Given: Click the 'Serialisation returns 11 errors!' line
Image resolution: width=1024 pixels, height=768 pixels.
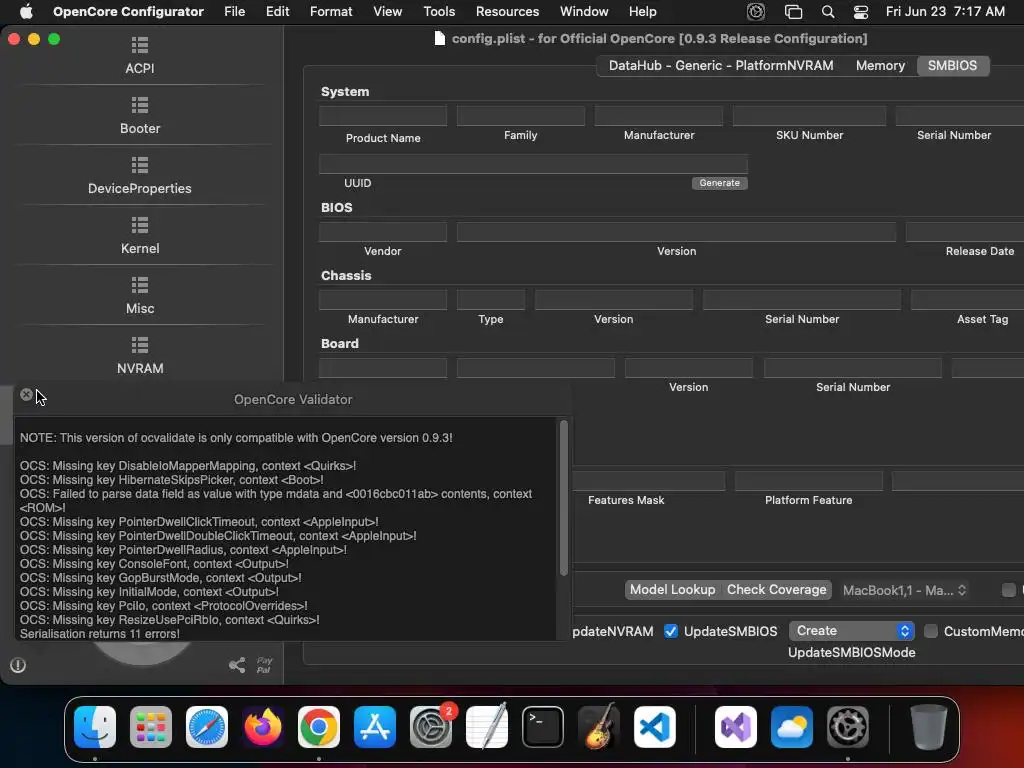Looking at the screenshot, I should coord(99,633).
